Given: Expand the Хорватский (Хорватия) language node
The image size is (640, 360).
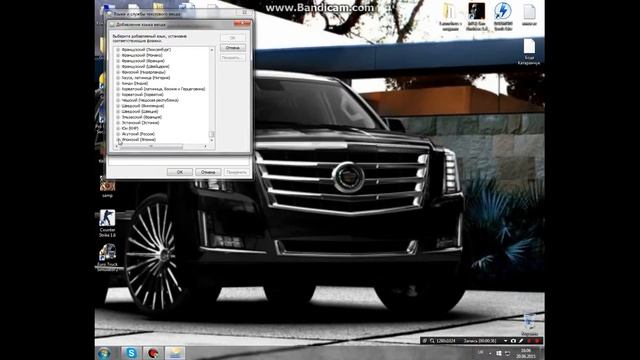Looking at the screenshot, I should 118,94.
